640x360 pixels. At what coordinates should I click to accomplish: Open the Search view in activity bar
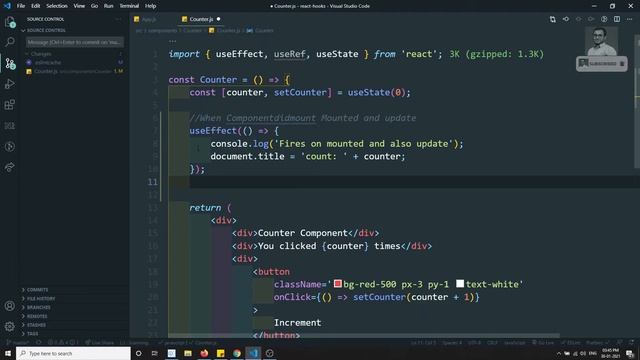(10, 42)
